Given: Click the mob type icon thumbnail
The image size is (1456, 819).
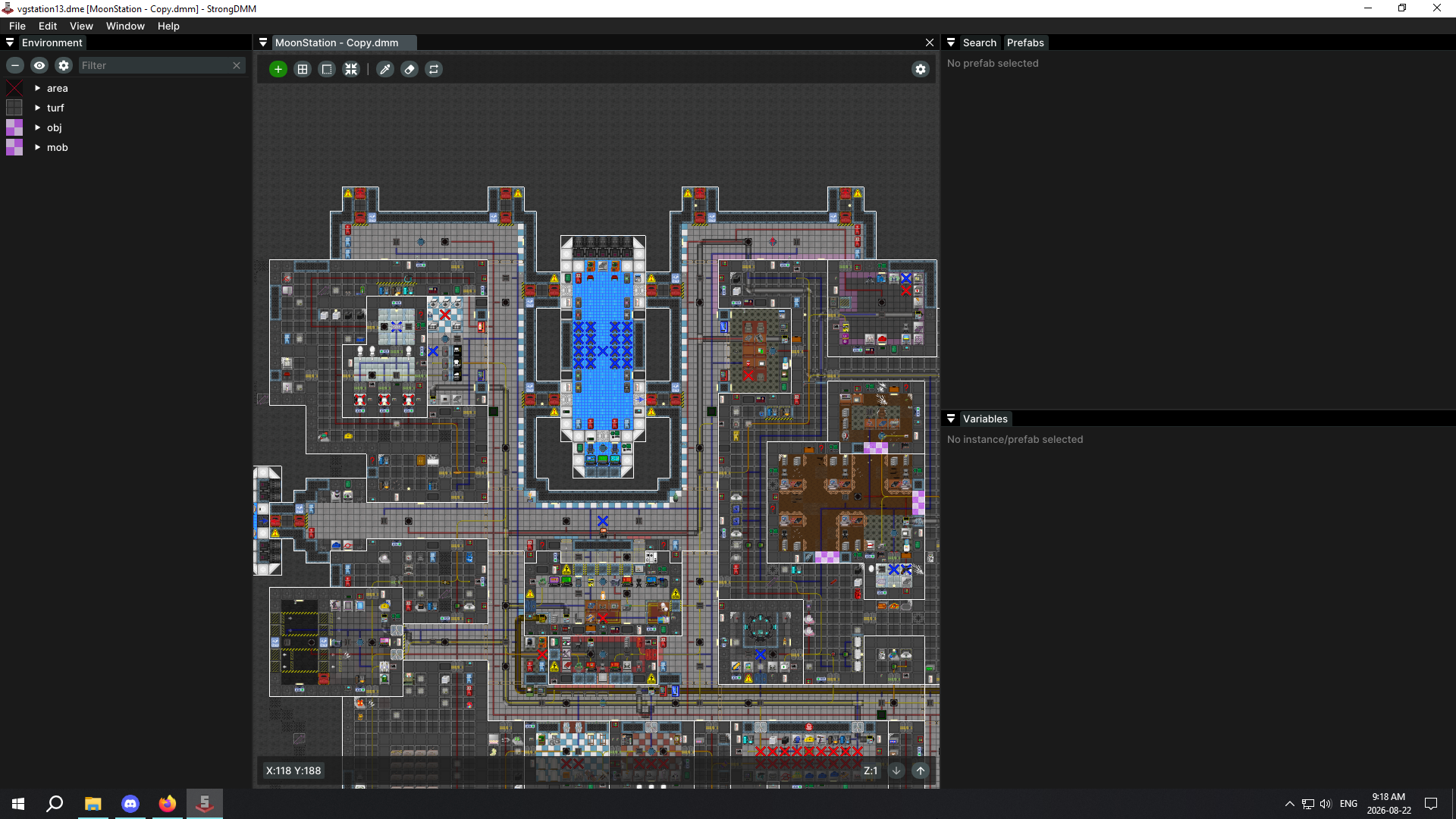Looking at the screenshot, I should 14,147.
